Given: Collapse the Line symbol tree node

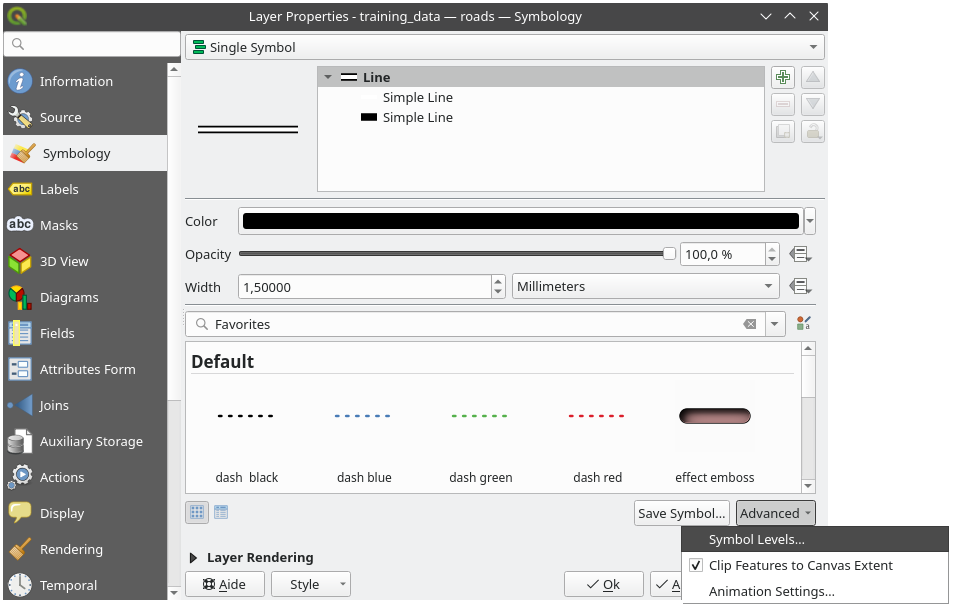Looking at the screenshot, I should pos(328,77).
